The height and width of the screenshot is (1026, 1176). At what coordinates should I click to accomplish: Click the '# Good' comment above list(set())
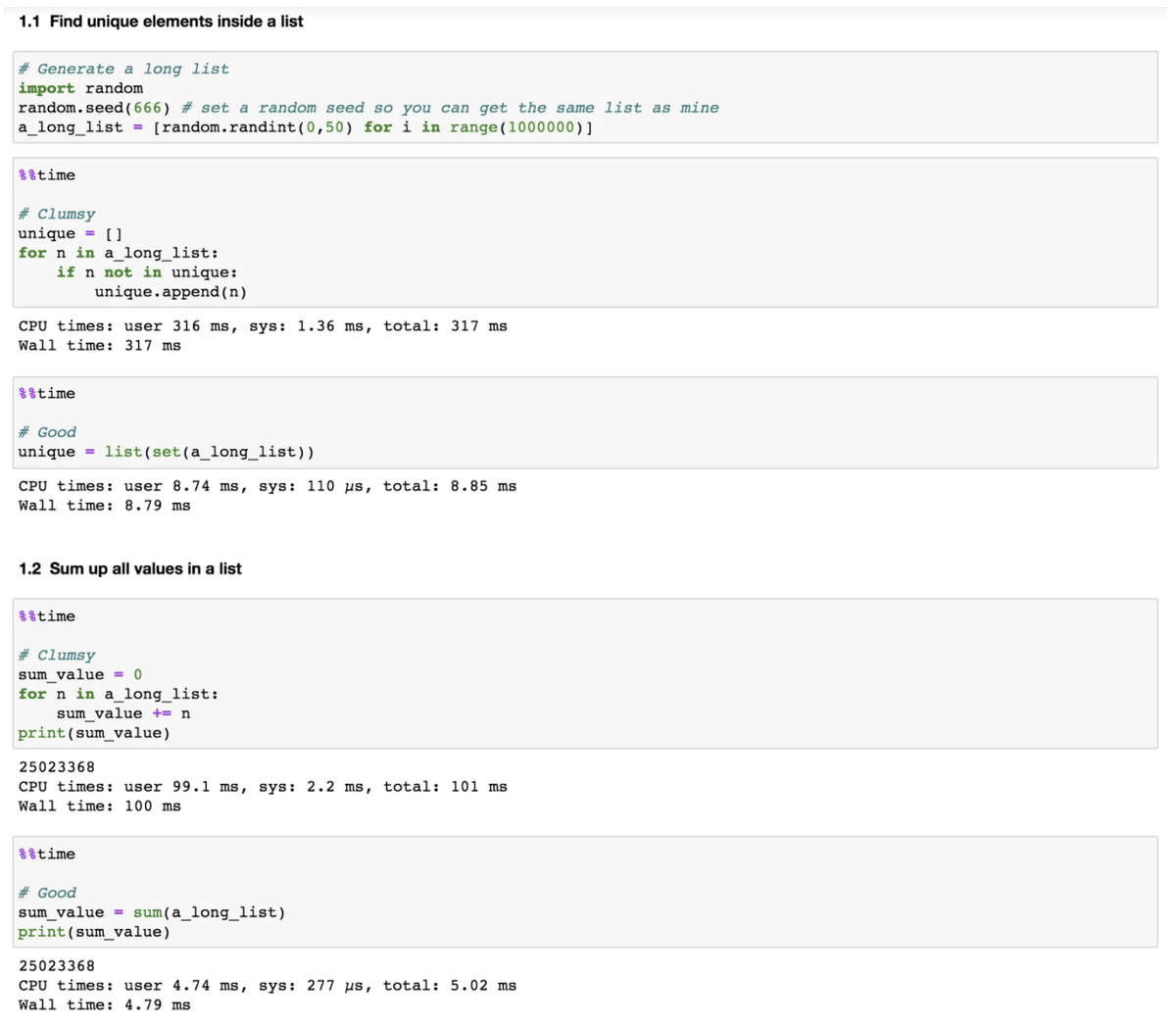pos(47,432)
